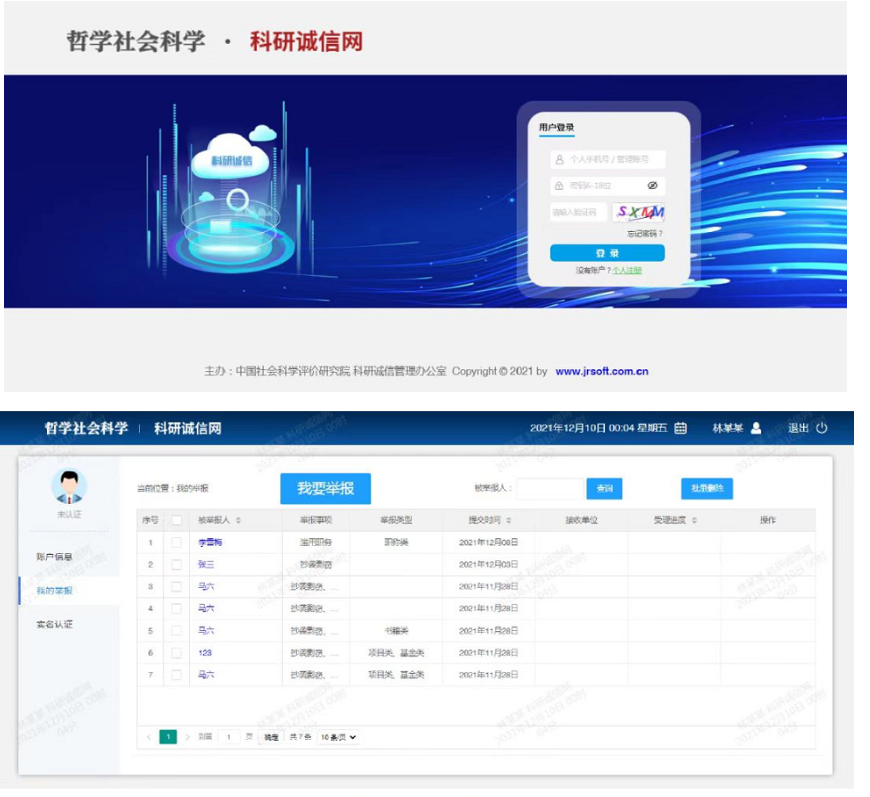The width and height of the screenshot is (870, 797).
Task: Sort table by 提交时间 column arrows
Action: (x=509, y=521)
